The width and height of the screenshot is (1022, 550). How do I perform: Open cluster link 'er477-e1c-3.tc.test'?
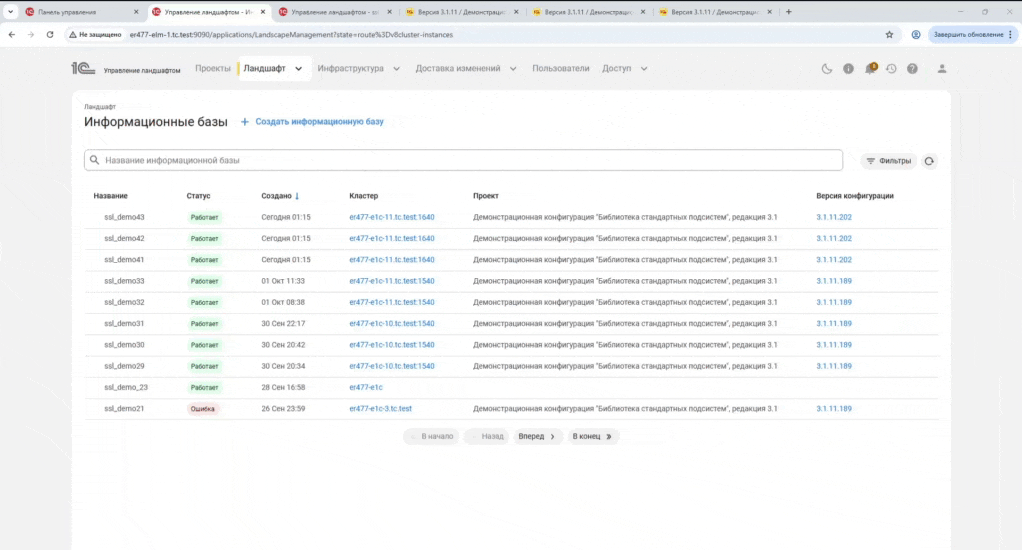[381, 409]
